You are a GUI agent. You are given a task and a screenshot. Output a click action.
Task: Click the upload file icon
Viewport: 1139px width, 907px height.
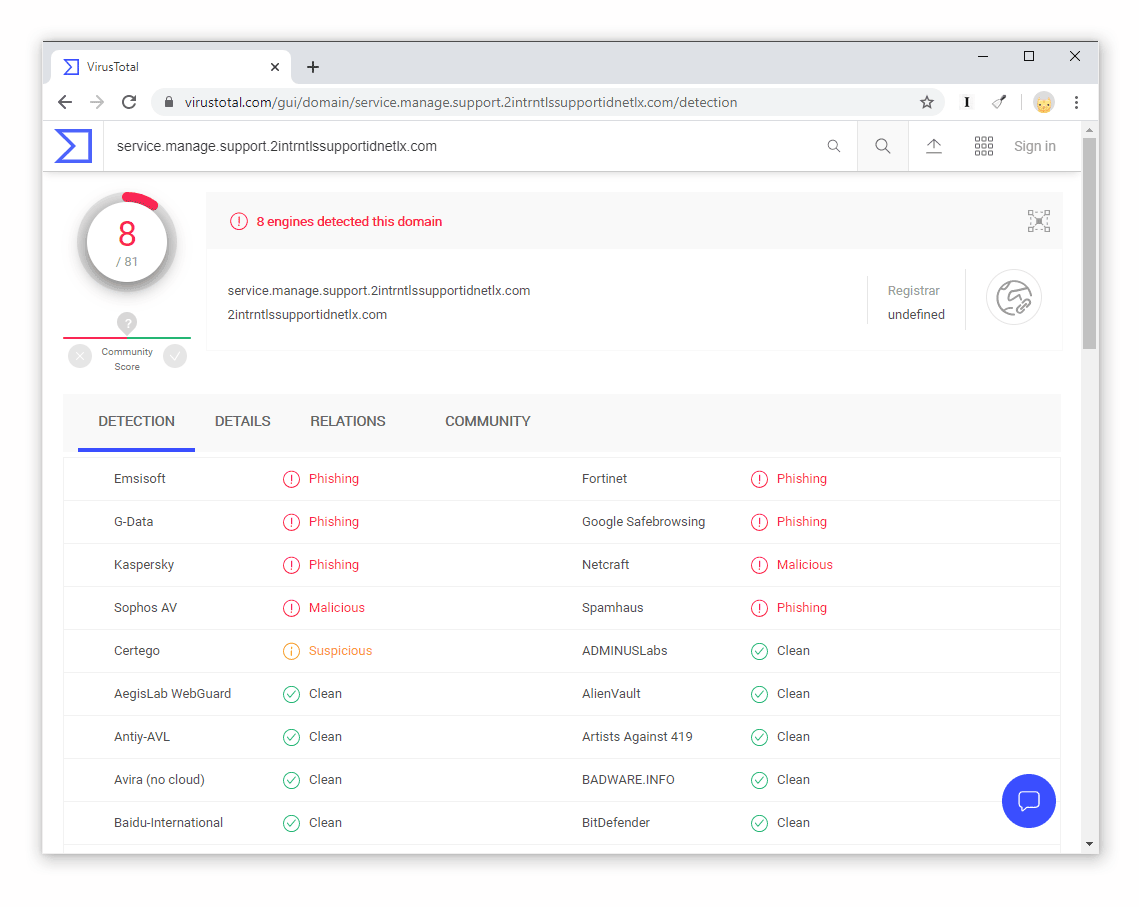point(934,146)
